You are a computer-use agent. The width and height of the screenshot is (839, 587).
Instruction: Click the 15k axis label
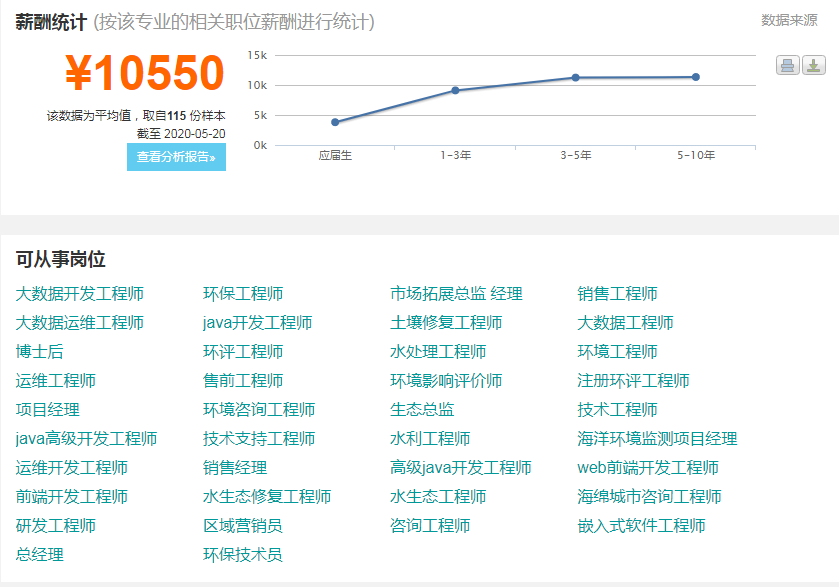pos(257,55)
